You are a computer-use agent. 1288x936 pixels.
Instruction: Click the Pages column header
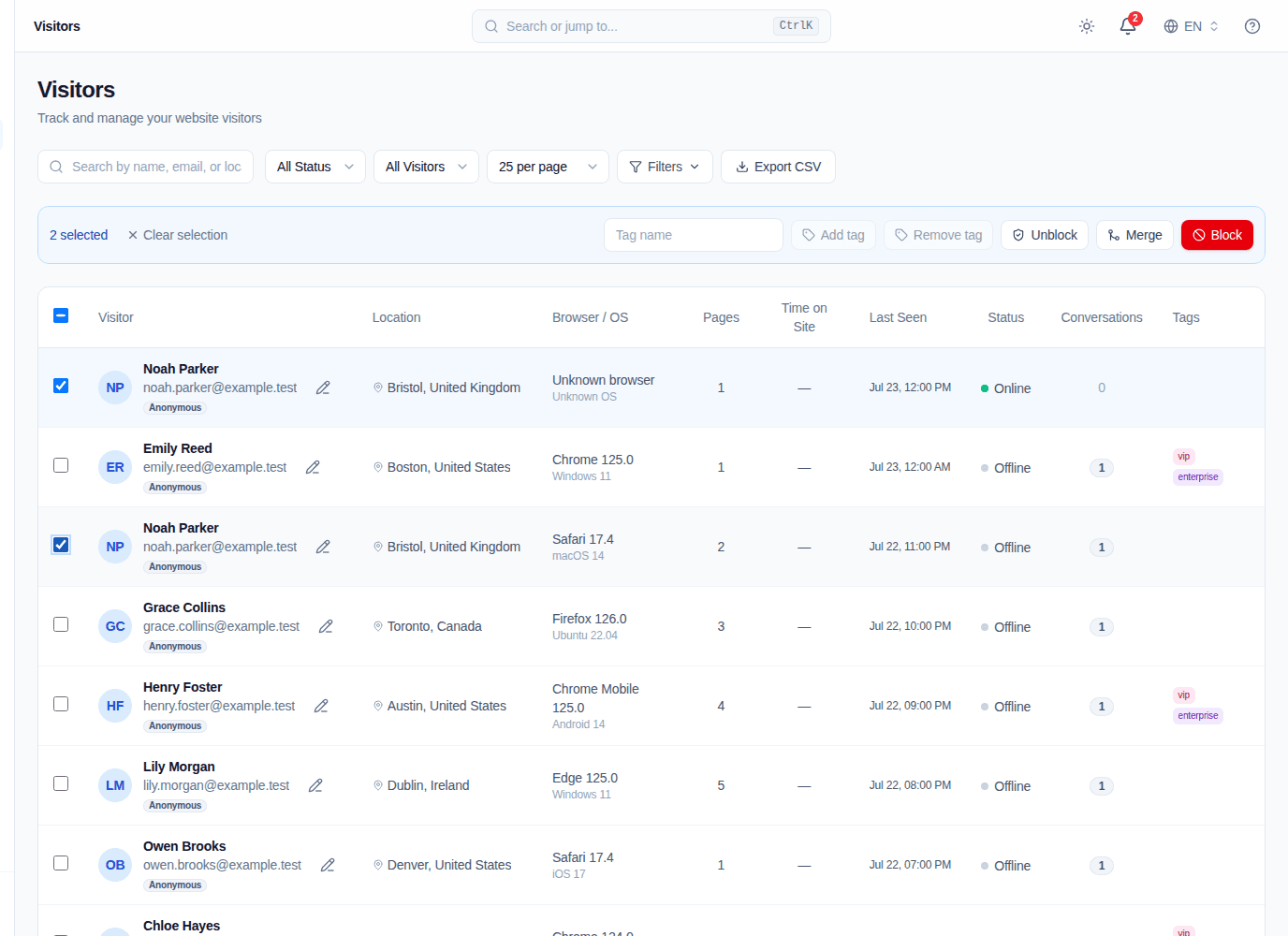click(x=721, y=317)
